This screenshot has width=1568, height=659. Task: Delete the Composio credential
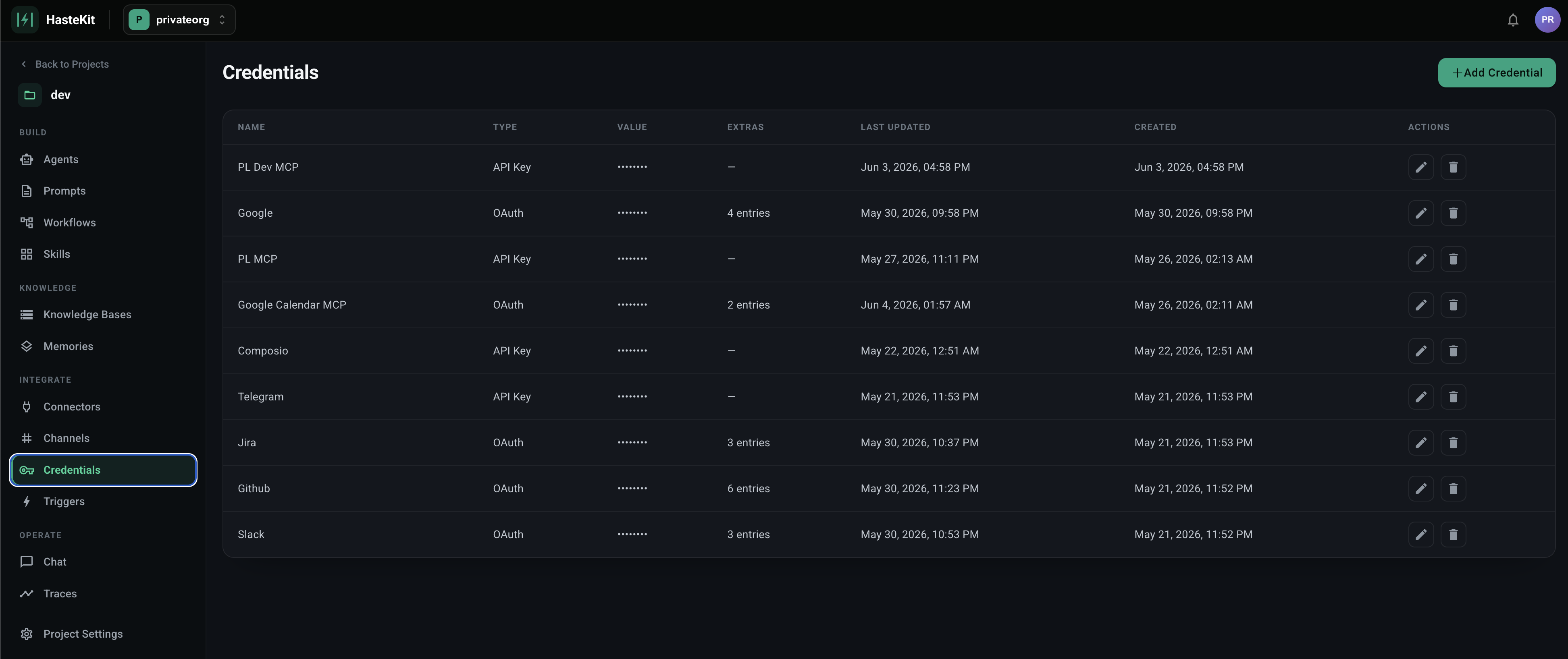tap(1453, 351)
